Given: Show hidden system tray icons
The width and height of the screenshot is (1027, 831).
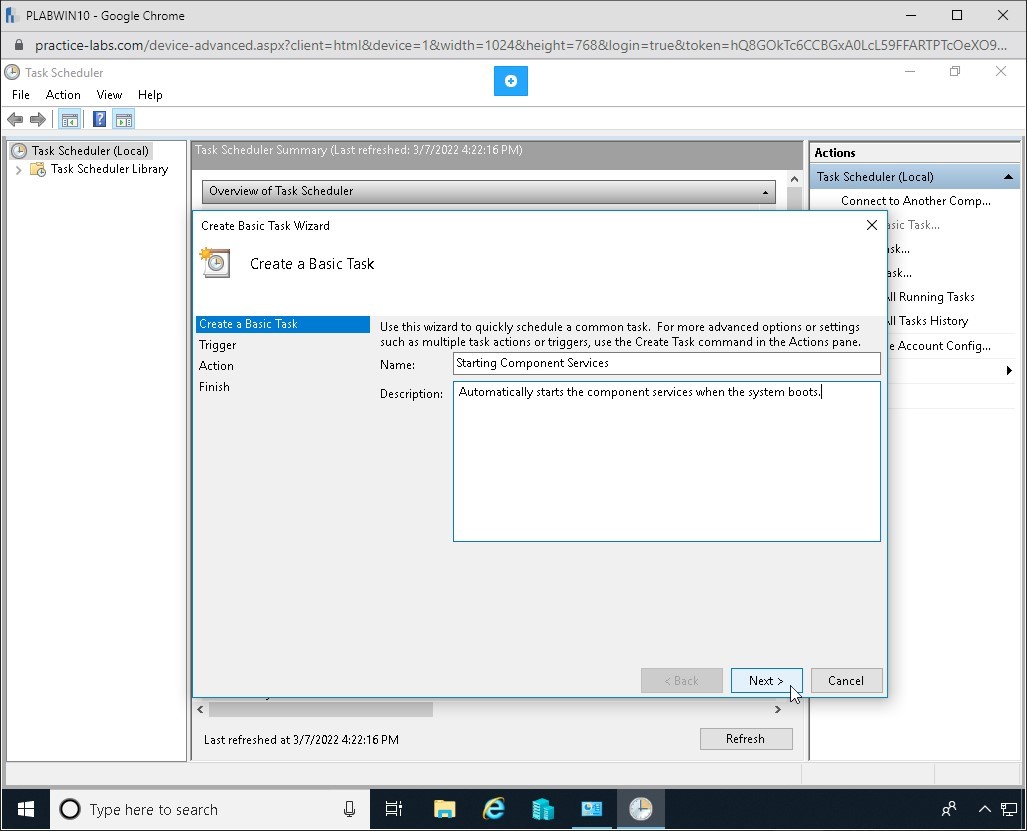Looking at the screenshot, I should pyautogui.click(x=984, y=809).
